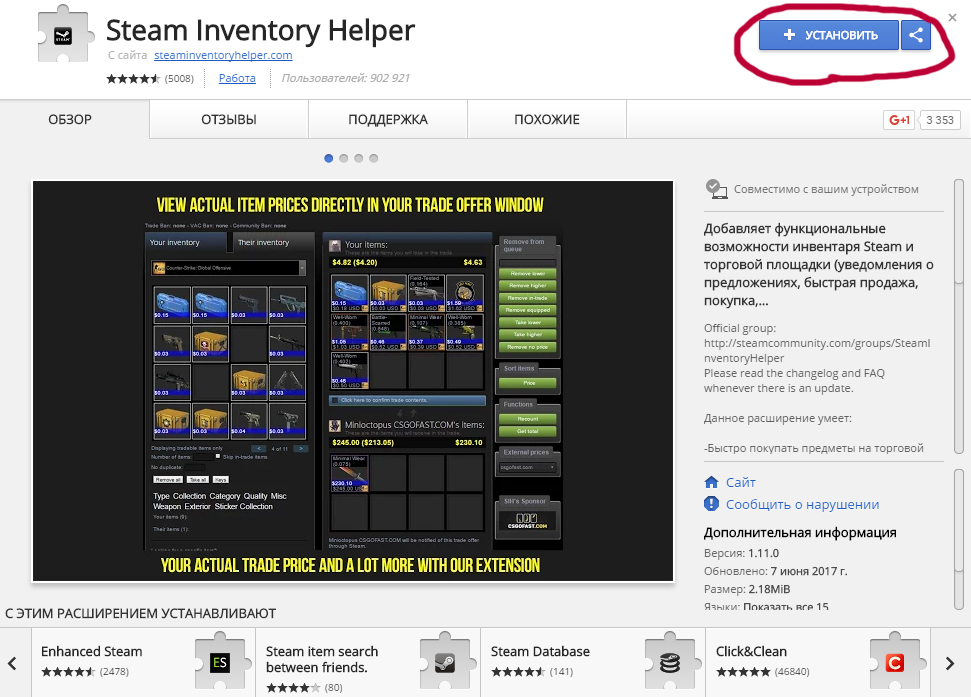Viewport: 971px width, 697px height.
Task: Select the second carousel dot
Action: pos(344,158)
